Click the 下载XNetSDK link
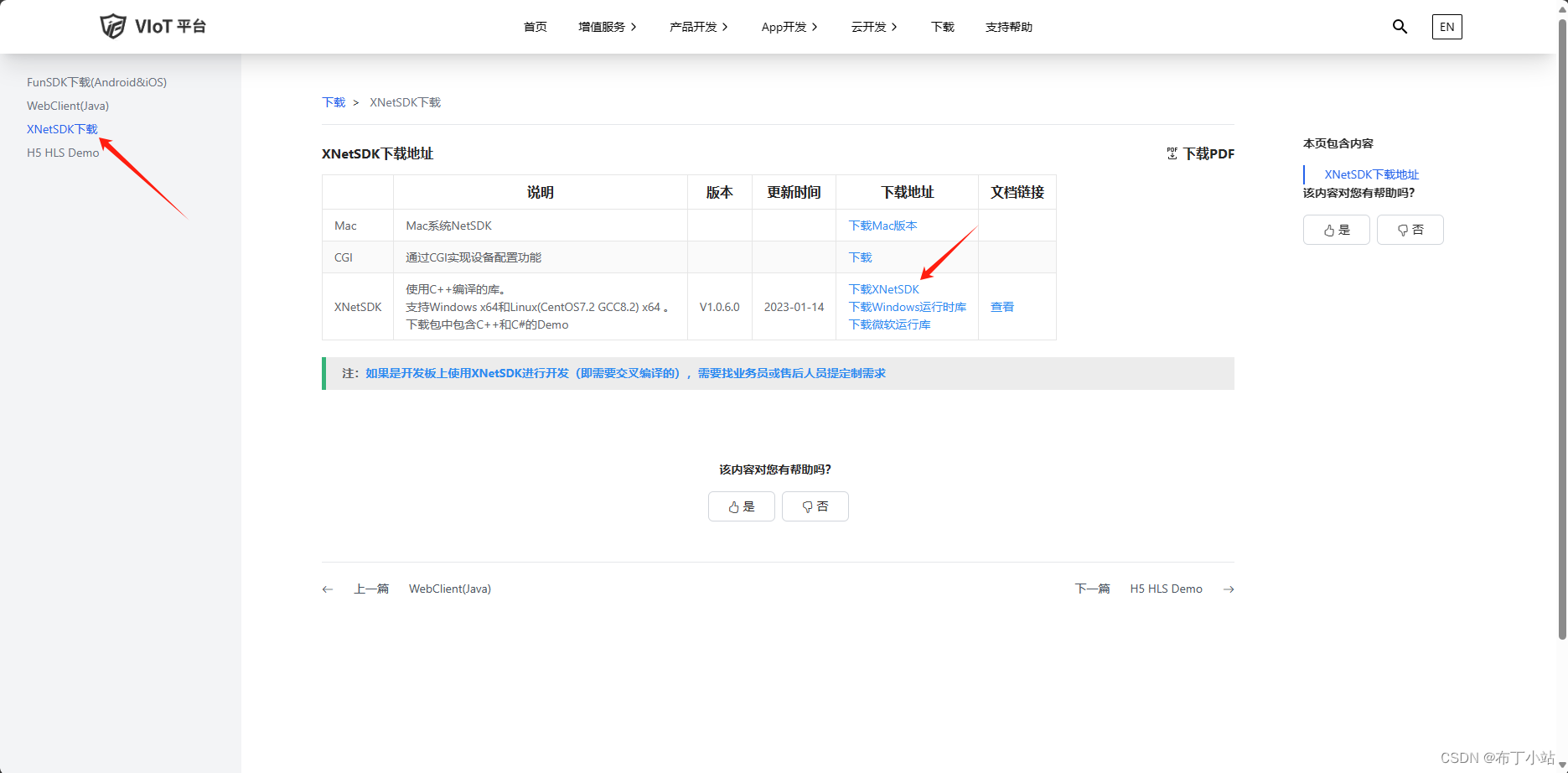 click(883, 289)
